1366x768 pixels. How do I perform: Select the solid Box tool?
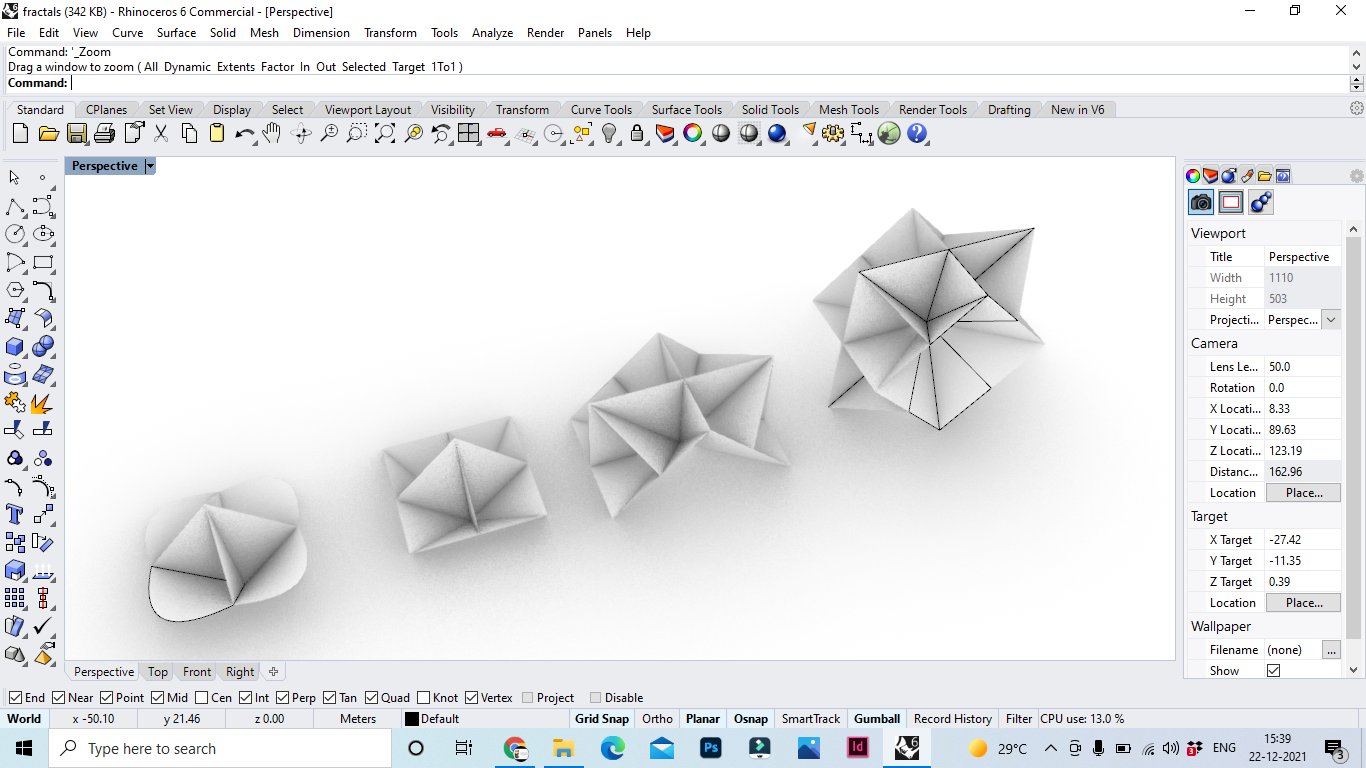click(x=15, y=346)
